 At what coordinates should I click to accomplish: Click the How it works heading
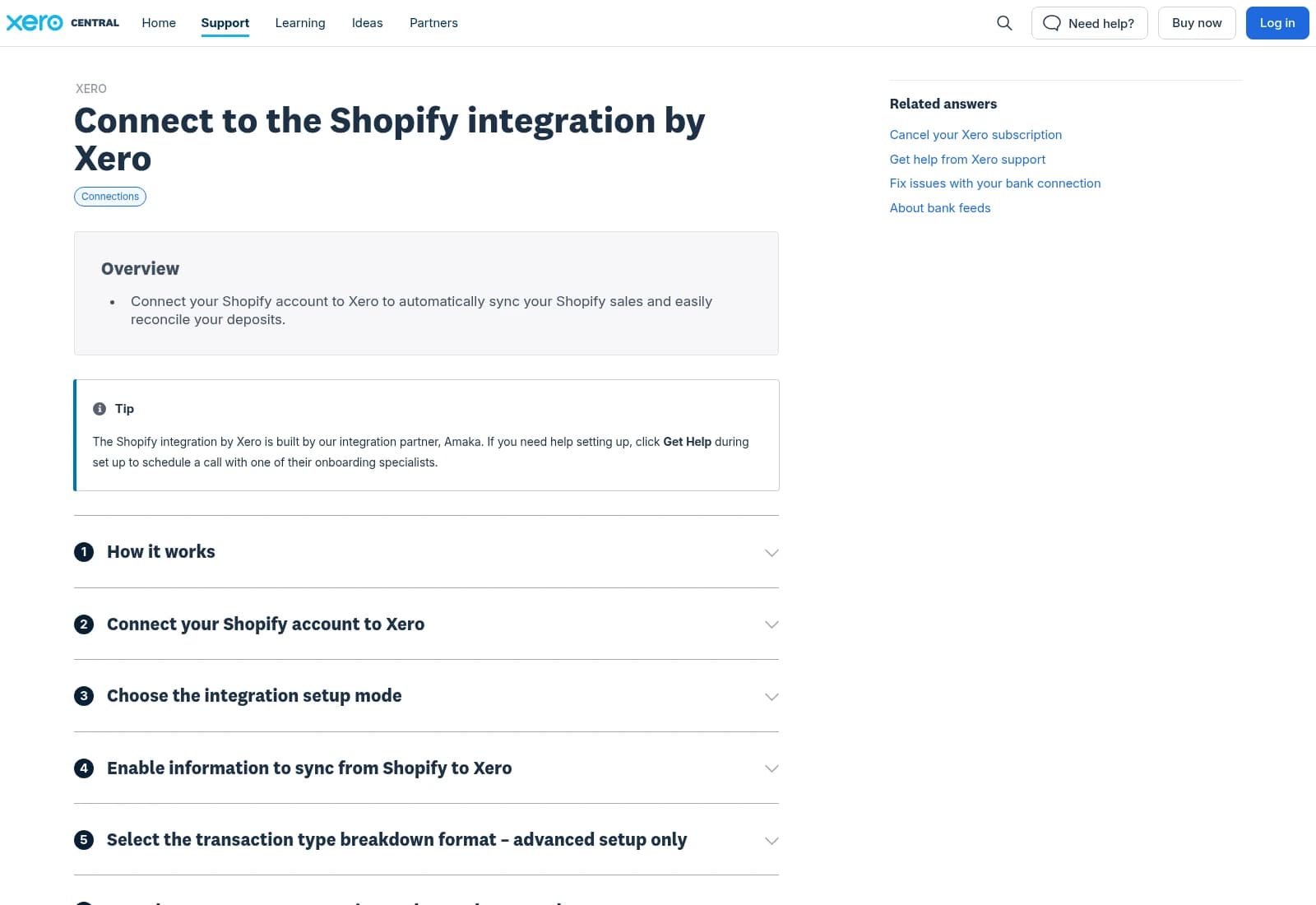click(x=161, y=552)
